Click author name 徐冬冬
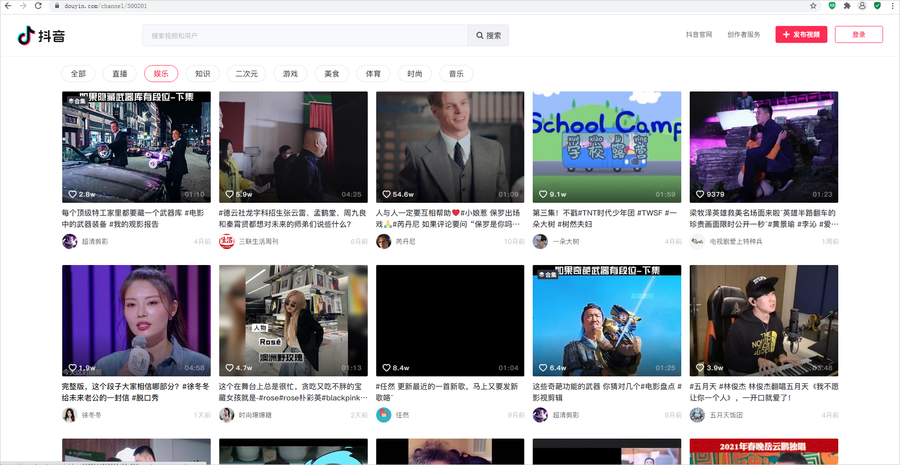 click(x=91, y=415)
